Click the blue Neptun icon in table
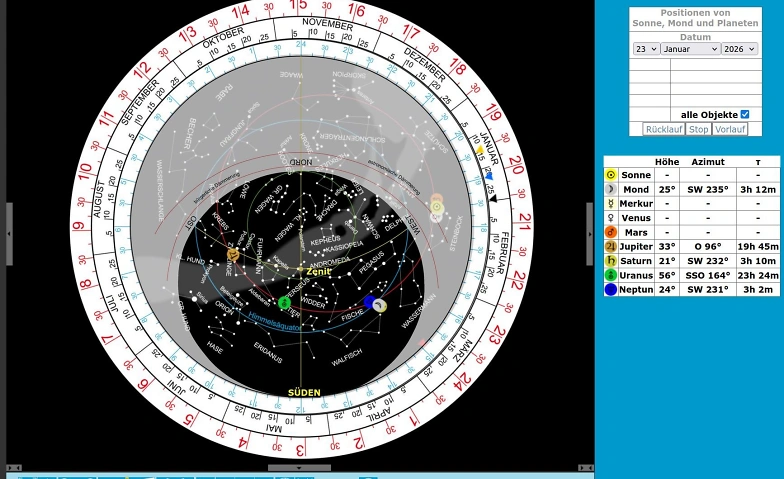Viewport: 784px width, 479px height. 610,290
